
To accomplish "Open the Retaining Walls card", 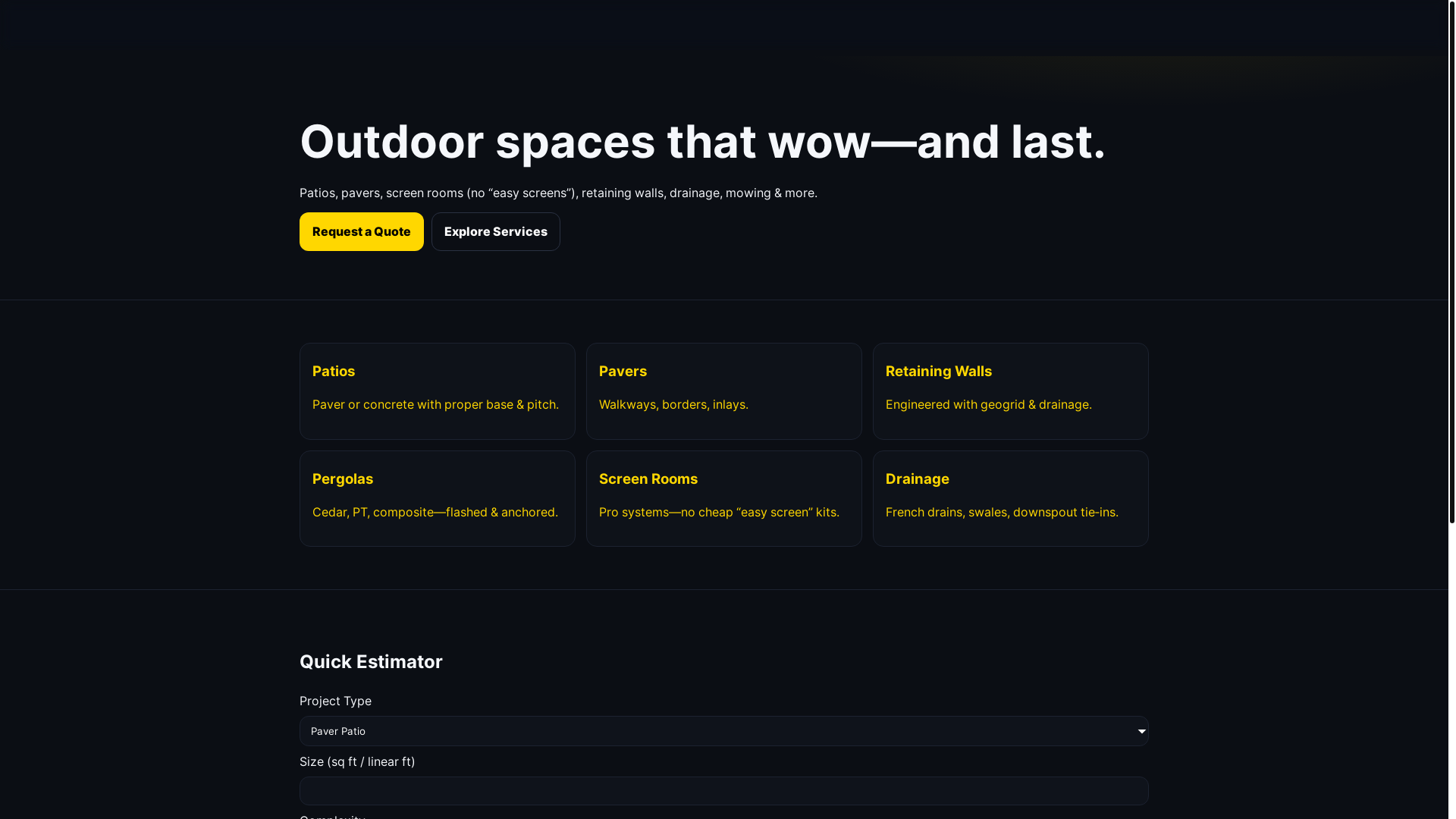I will click(x=1010, y=391).
